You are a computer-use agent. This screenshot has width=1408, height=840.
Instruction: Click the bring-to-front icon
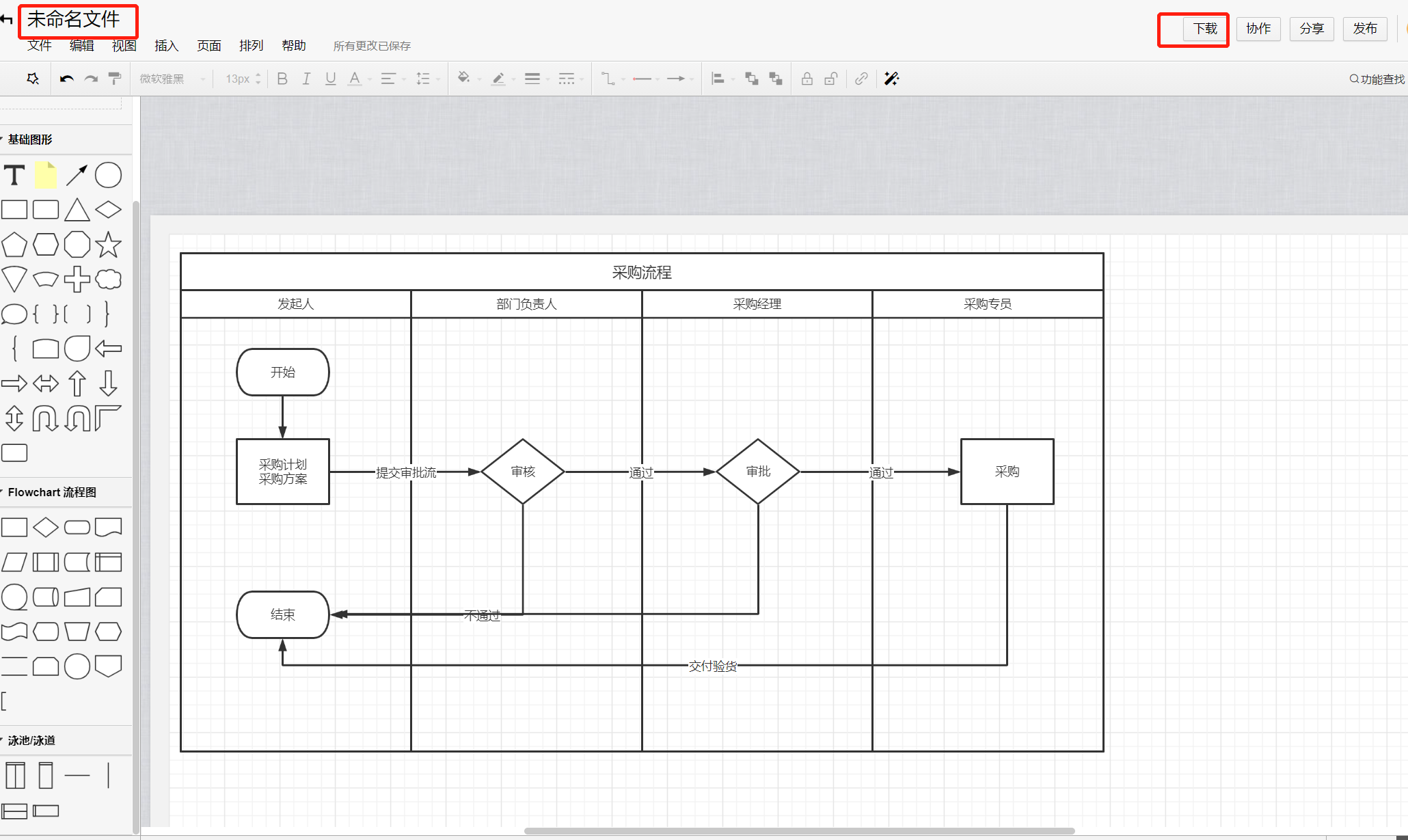(x=752, y=79)
